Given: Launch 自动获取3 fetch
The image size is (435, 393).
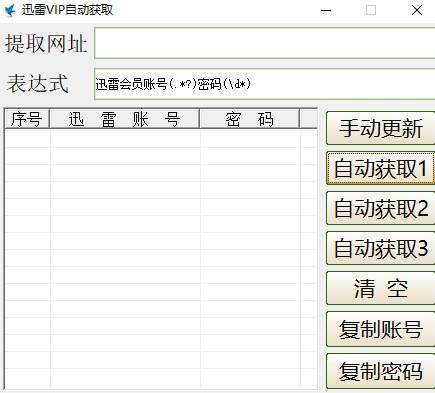Looking at the screenshot, I should click(380, 248).
